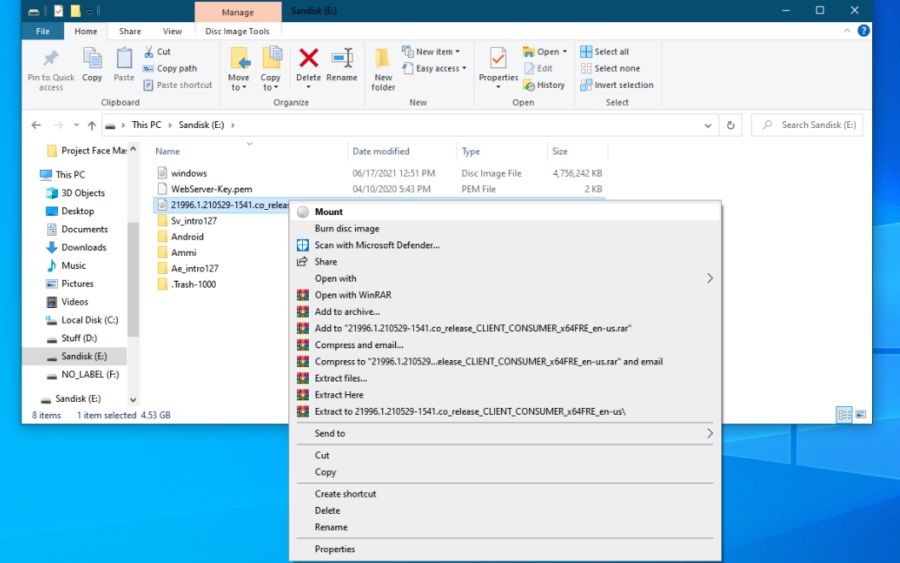Switch to large icons view toggle
Screen dimensions: 900x563
click(x=861, y=414)
